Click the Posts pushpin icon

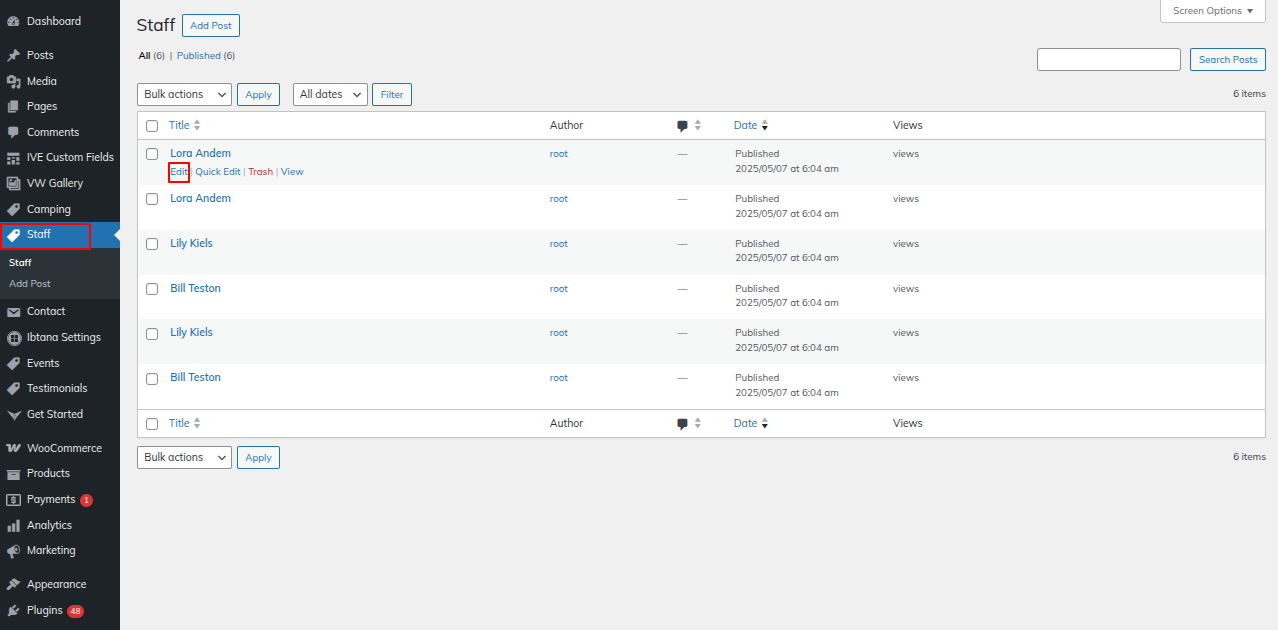[13, 55]
